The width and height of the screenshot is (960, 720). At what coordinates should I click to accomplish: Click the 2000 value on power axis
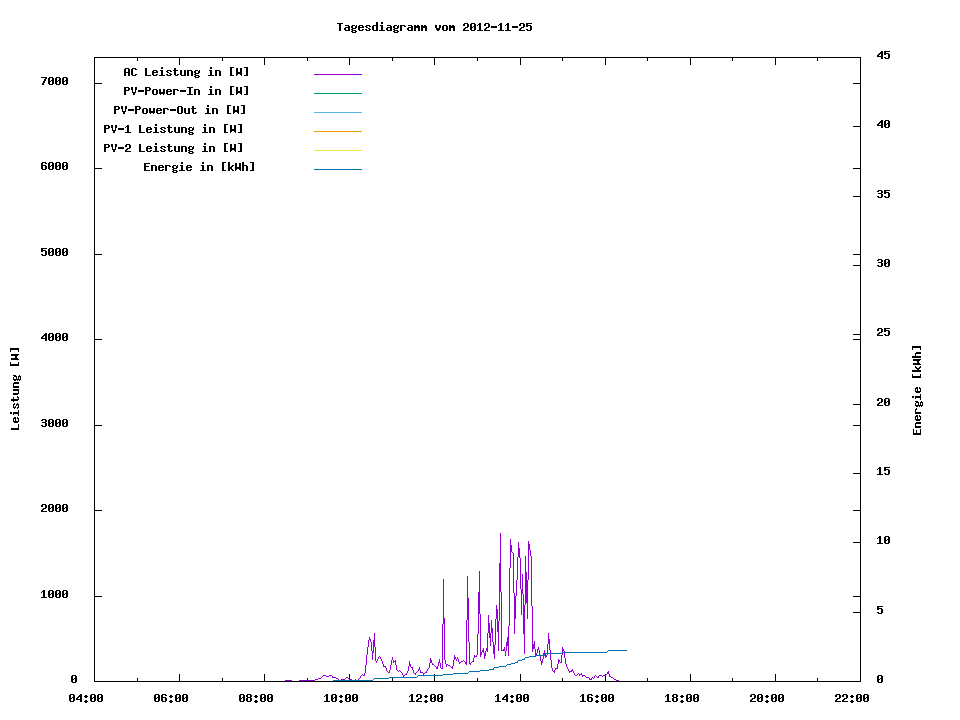53,509
